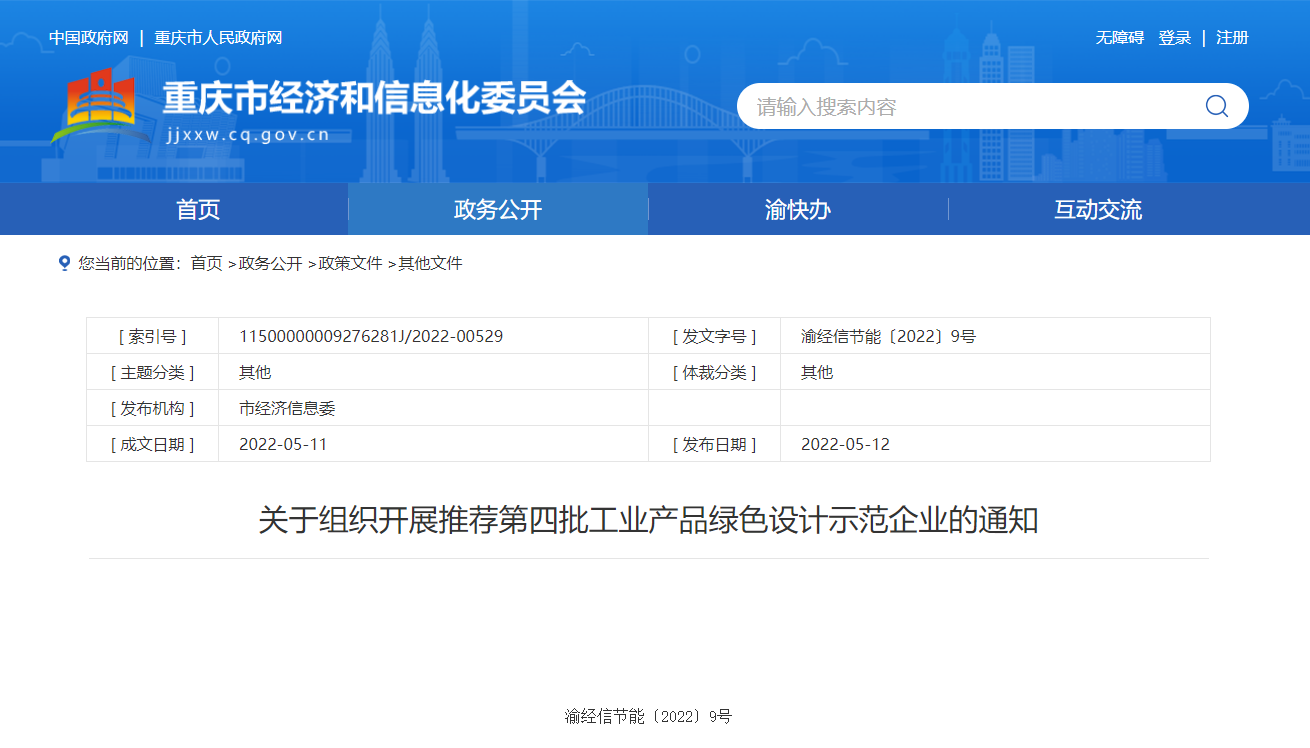The image size is (1310, 748).
Task: Select the 政务公开 navigation tab
Action: (498, 209)
